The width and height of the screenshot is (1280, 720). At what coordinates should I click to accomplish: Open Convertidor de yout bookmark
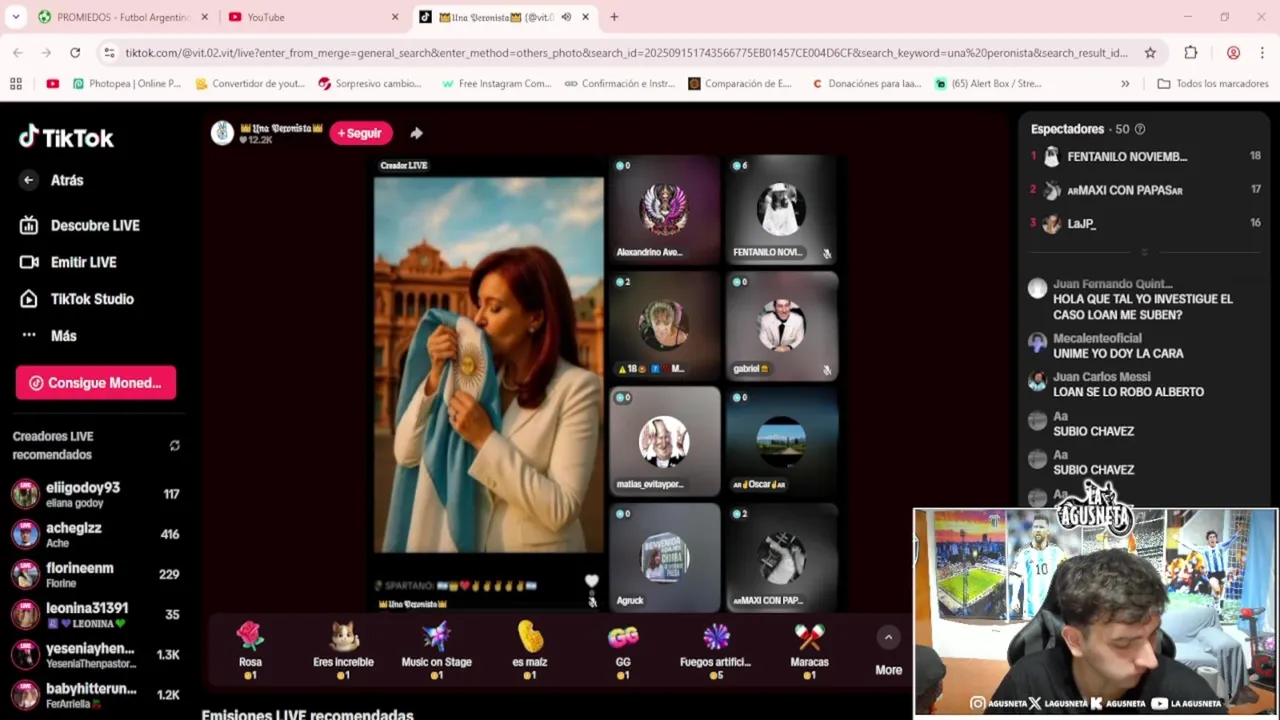[250, 84]
